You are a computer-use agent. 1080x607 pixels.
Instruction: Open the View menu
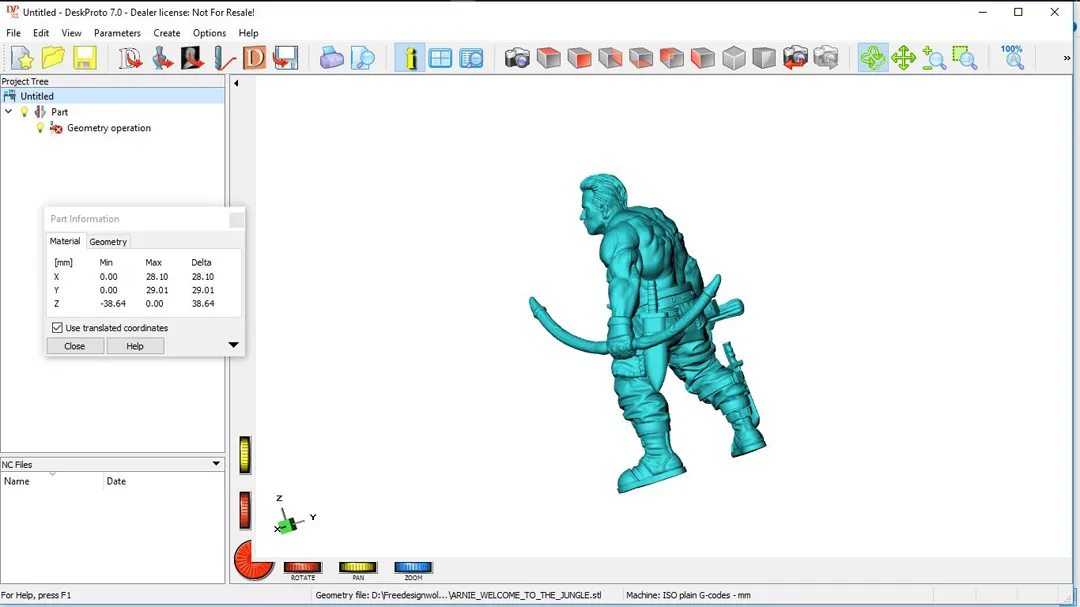(x=71, y=33)
